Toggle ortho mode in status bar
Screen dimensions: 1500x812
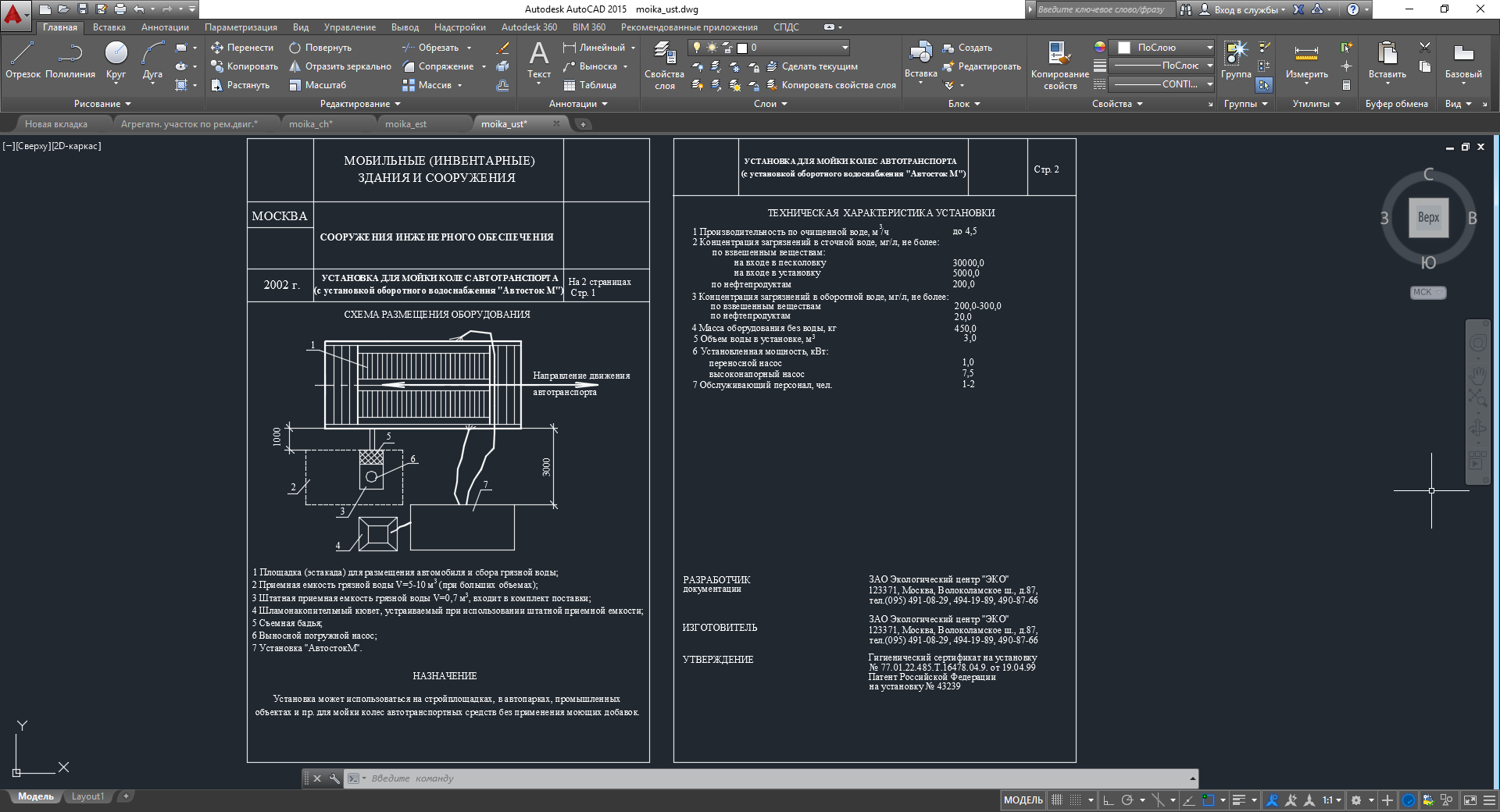click(x=1108, y=800)
